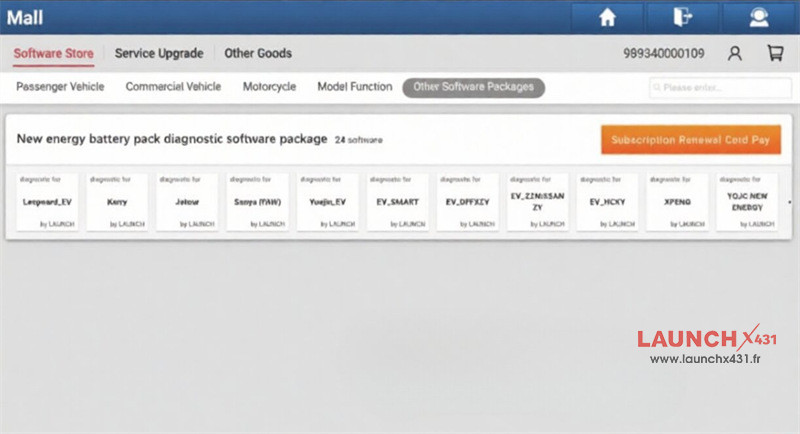The height and width of the screenshot is (434, 800).
Task: Select Passenger Vehicle category
Action: [60, 87]
